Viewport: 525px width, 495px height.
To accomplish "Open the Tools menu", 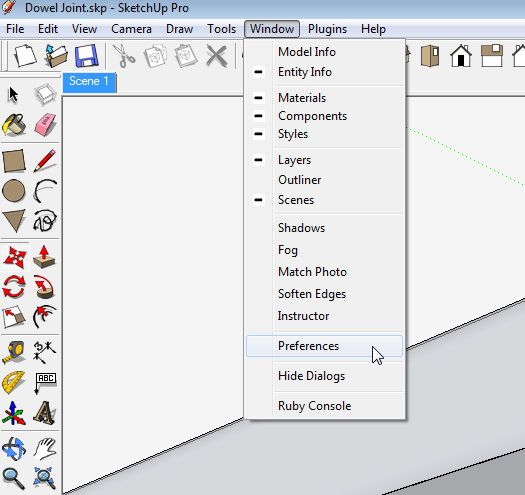I will point(221,29).
